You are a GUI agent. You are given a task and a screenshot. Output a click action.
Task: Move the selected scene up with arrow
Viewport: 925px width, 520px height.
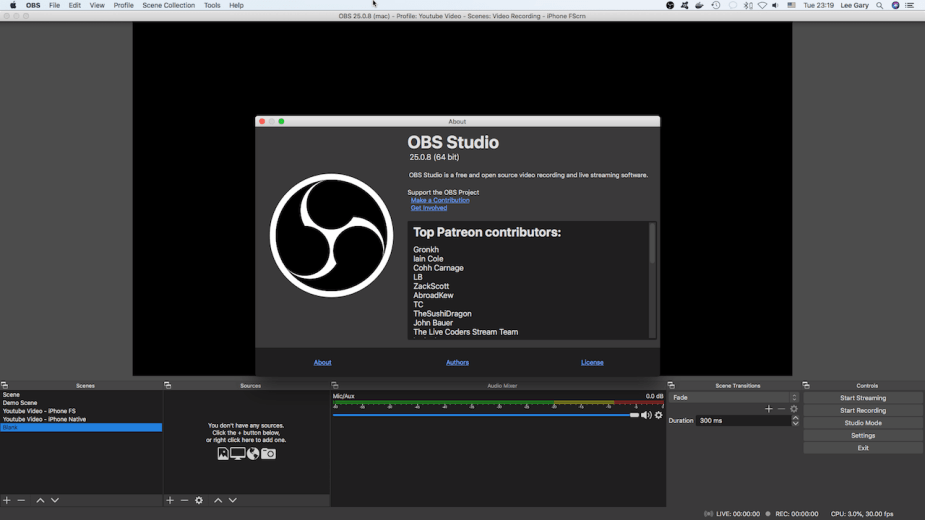point(40,500)
